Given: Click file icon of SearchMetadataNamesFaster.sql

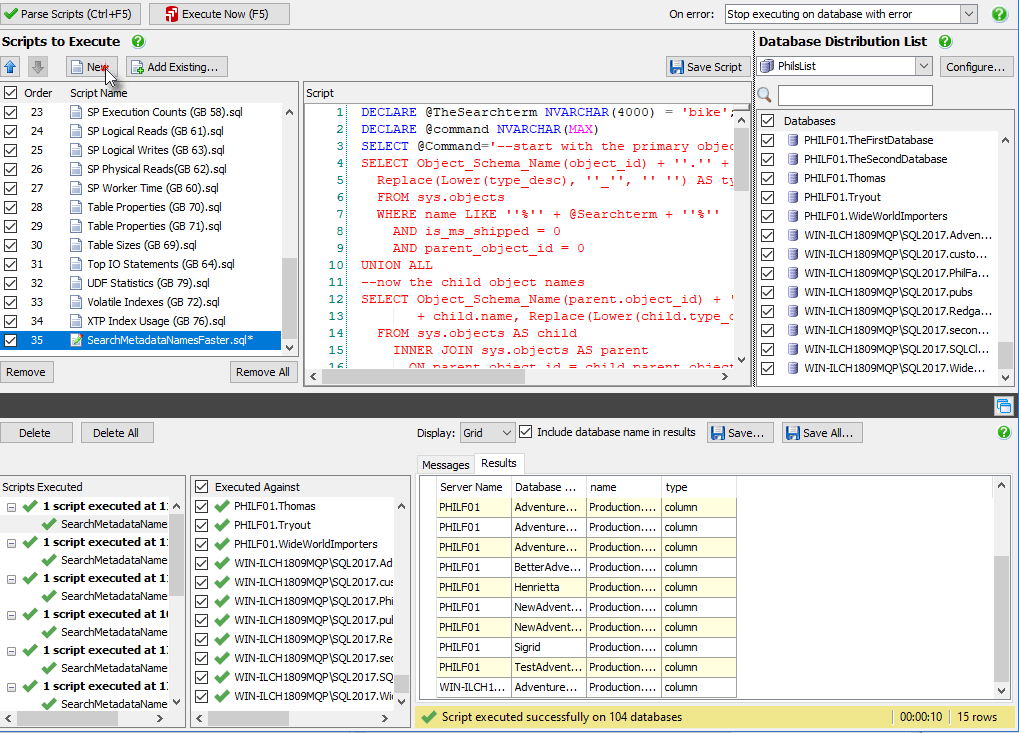Looking at the screenshot, I should click(76, 340).
